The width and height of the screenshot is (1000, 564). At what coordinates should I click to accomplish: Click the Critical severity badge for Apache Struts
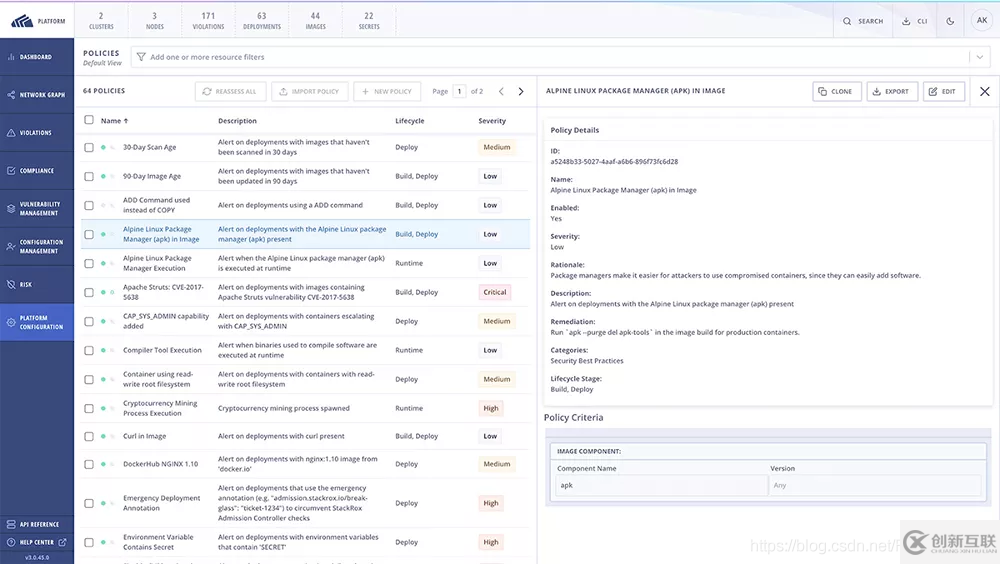[x=495, y=292]
